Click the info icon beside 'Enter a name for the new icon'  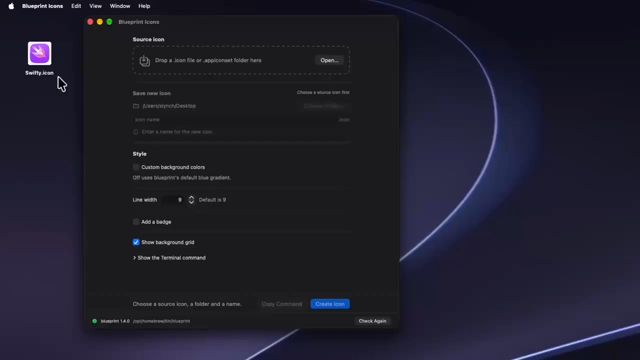[136, 132]
